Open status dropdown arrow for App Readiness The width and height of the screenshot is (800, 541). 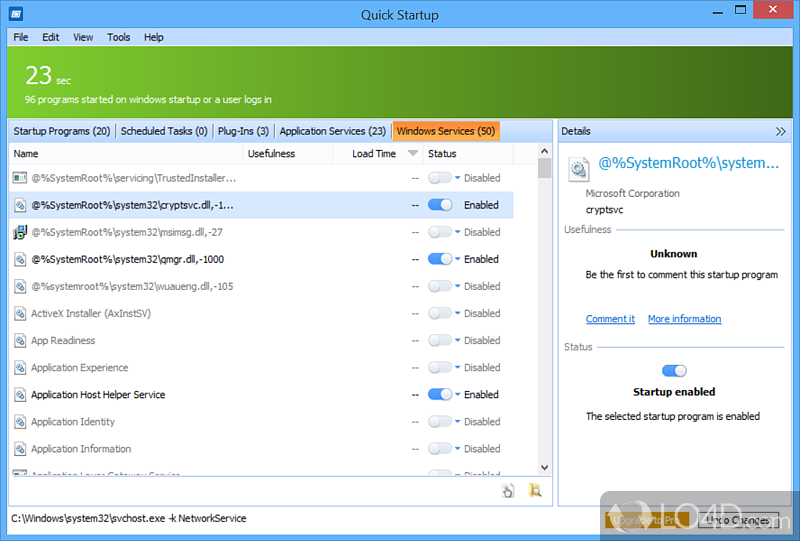point(458,340)
